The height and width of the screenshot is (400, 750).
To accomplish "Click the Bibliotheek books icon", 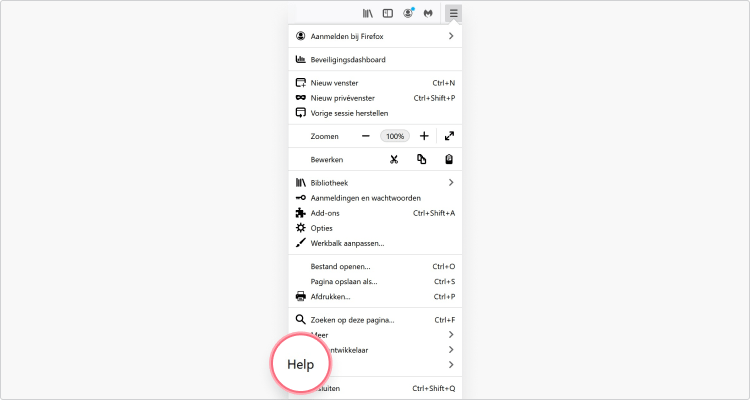I will pos(300,182).
